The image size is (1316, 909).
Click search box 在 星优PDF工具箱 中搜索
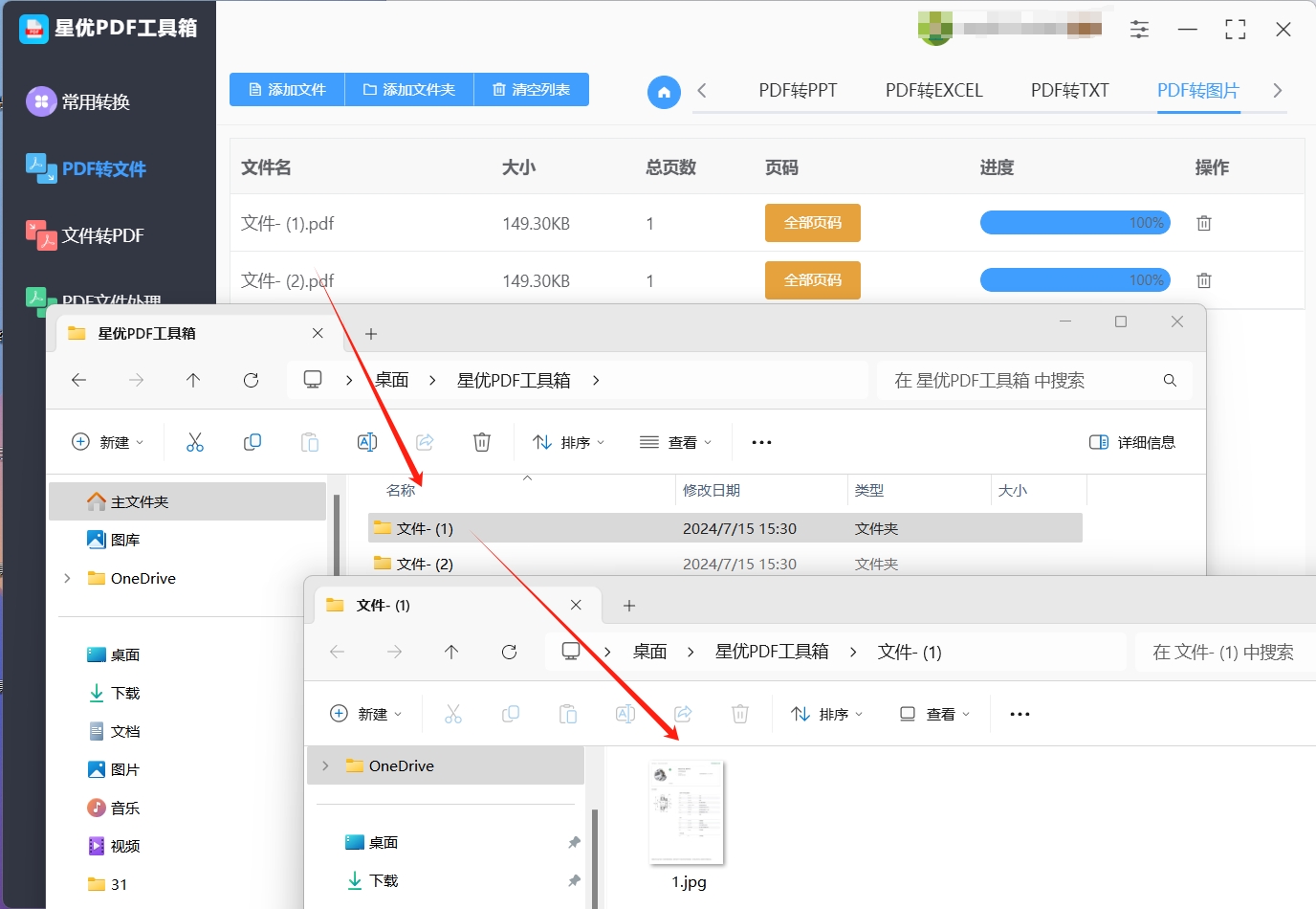pyautogui.click(x=1034, y=380)
